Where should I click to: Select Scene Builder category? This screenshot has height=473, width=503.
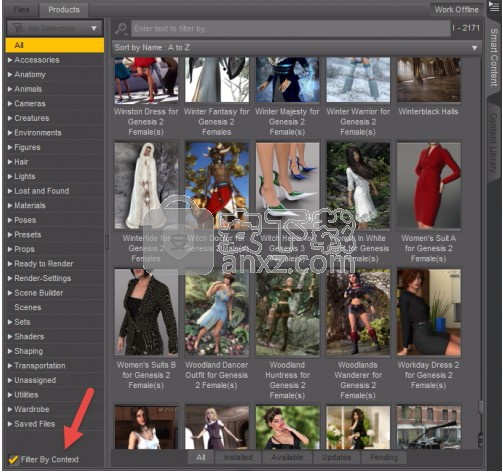[x=55, y=293]
